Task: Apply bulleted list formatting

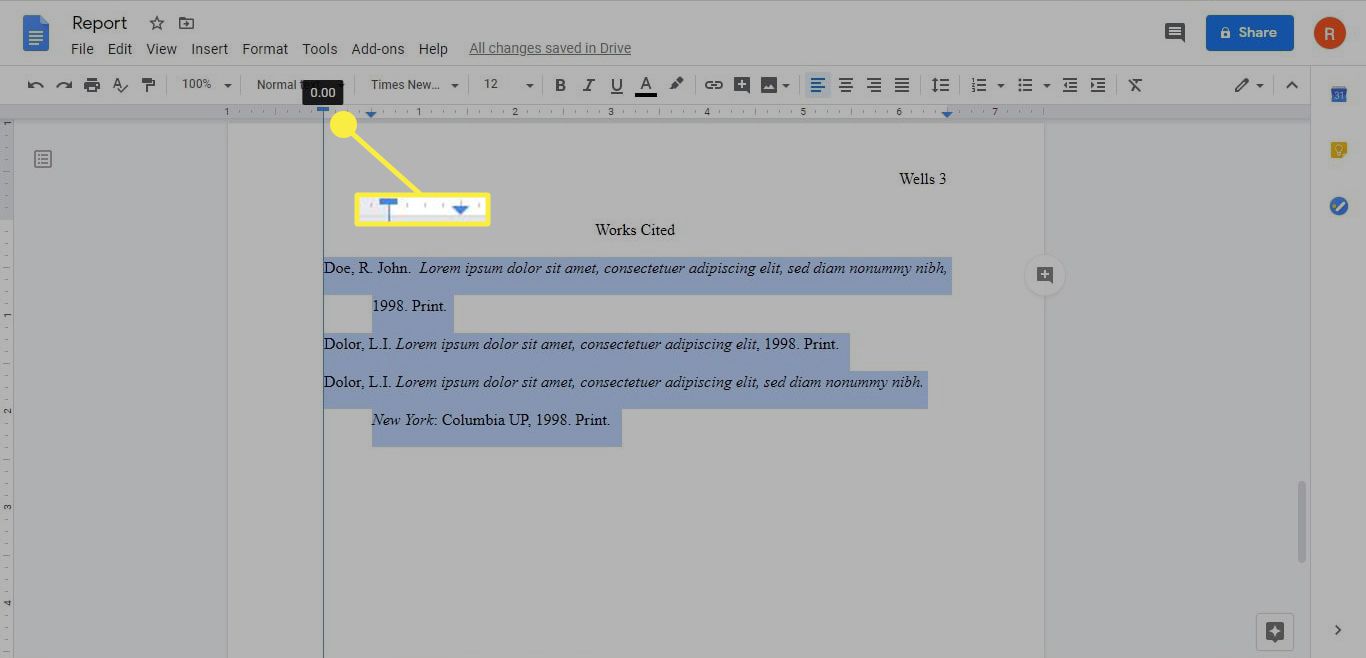Action: [1025, 85]
